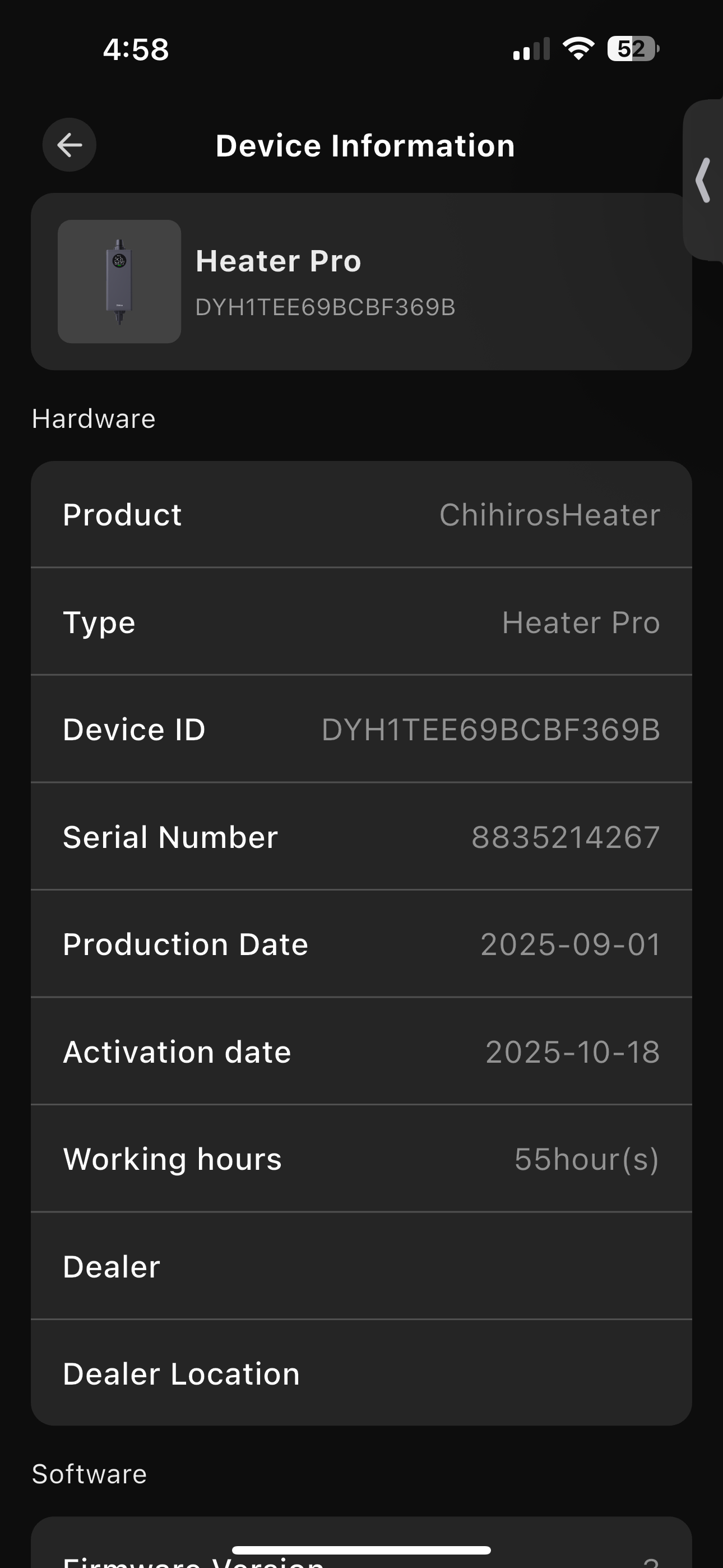This screenshot has height=1568, width=723.
Task: Tap the Working hours row
Action: (x=361, y=1159)
